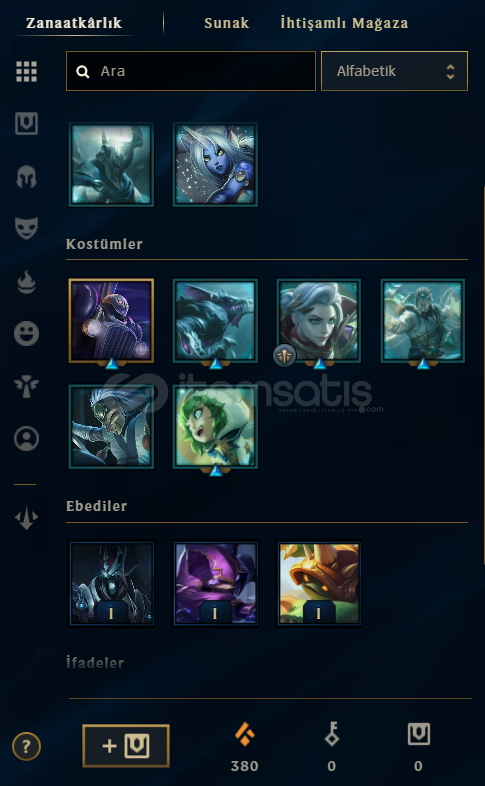Filter loot by ward skins flame icon
Image resolution: width=485 pixels, height=786 pixels.
(x=26, y=281)
